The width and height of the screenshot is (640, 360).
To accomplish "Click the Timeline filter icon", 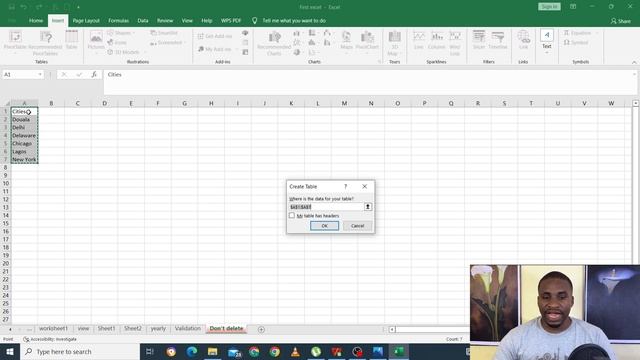I will (x=498, y=40).
